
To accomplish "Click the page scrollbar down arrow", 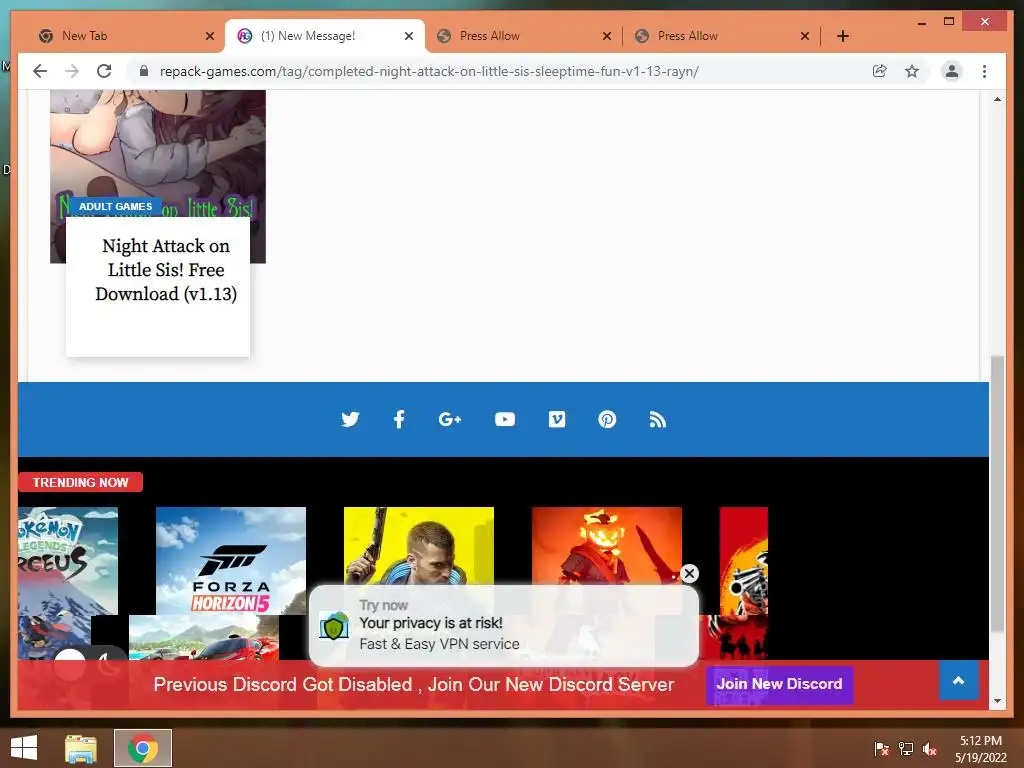I will point(997,701).
